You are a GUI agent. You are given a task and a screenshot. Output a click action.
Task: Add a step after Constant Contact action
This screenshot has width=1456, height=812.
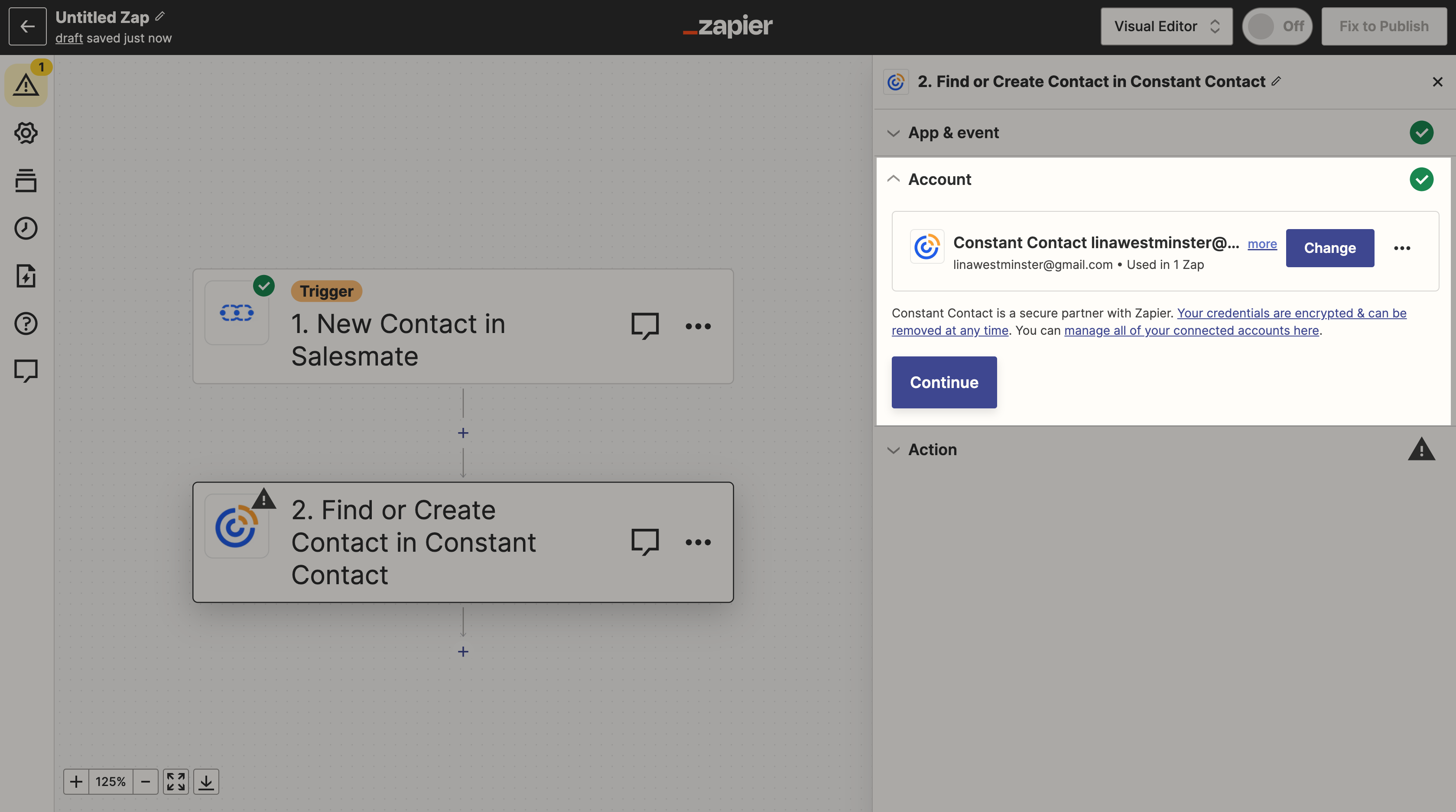tap(463, 652)
